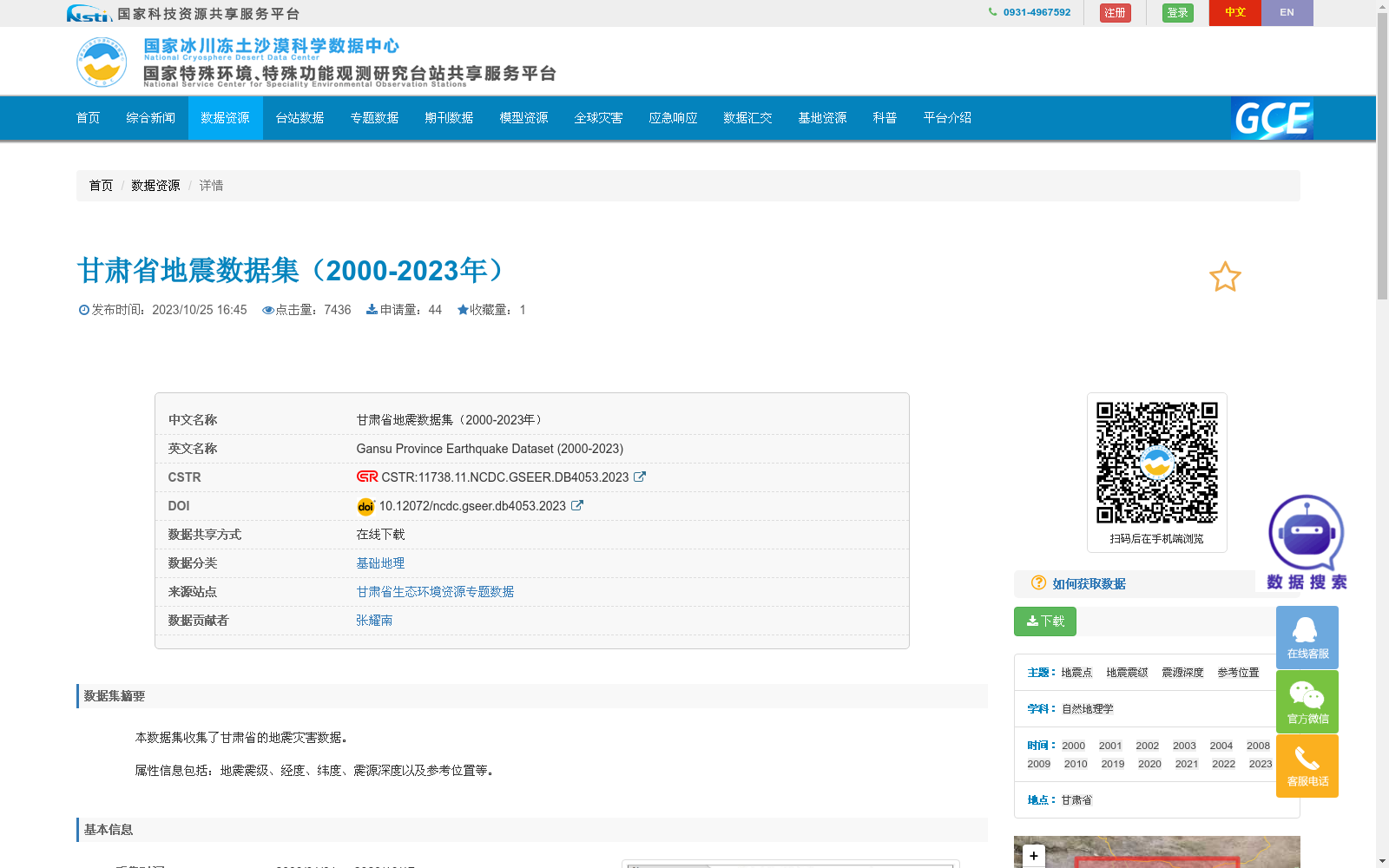
Task: Click the star icon beside 收藏量
Action: (463, 309)
